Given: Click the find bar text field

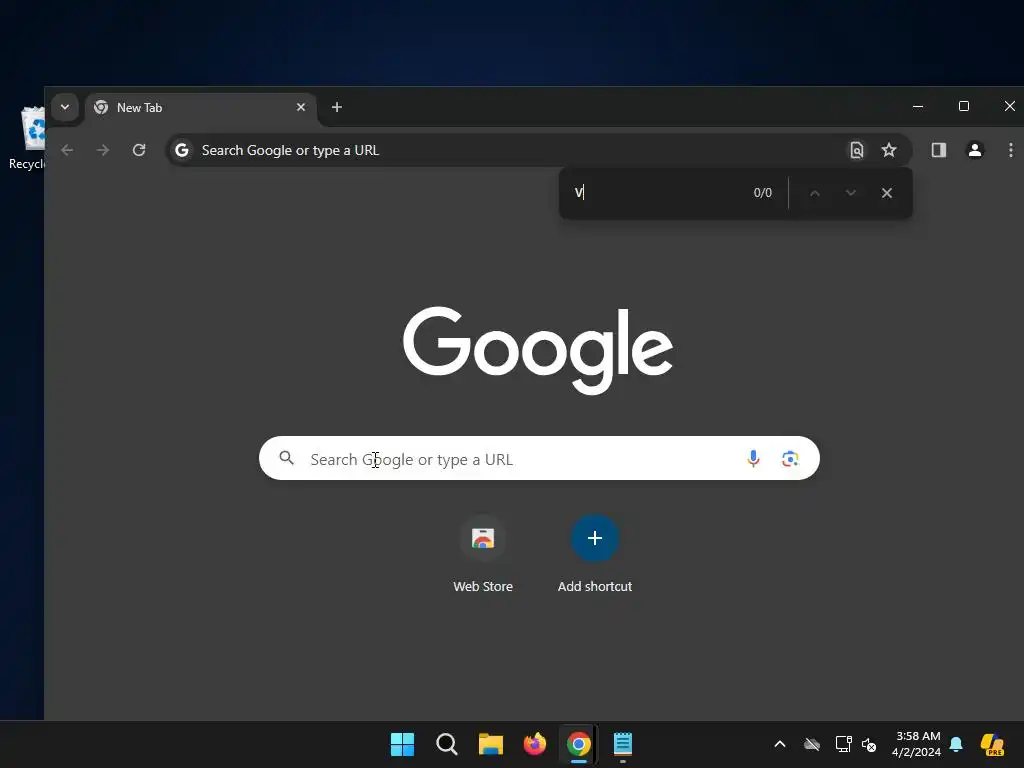Looking at the screenshot, I should tap(656, 193).
